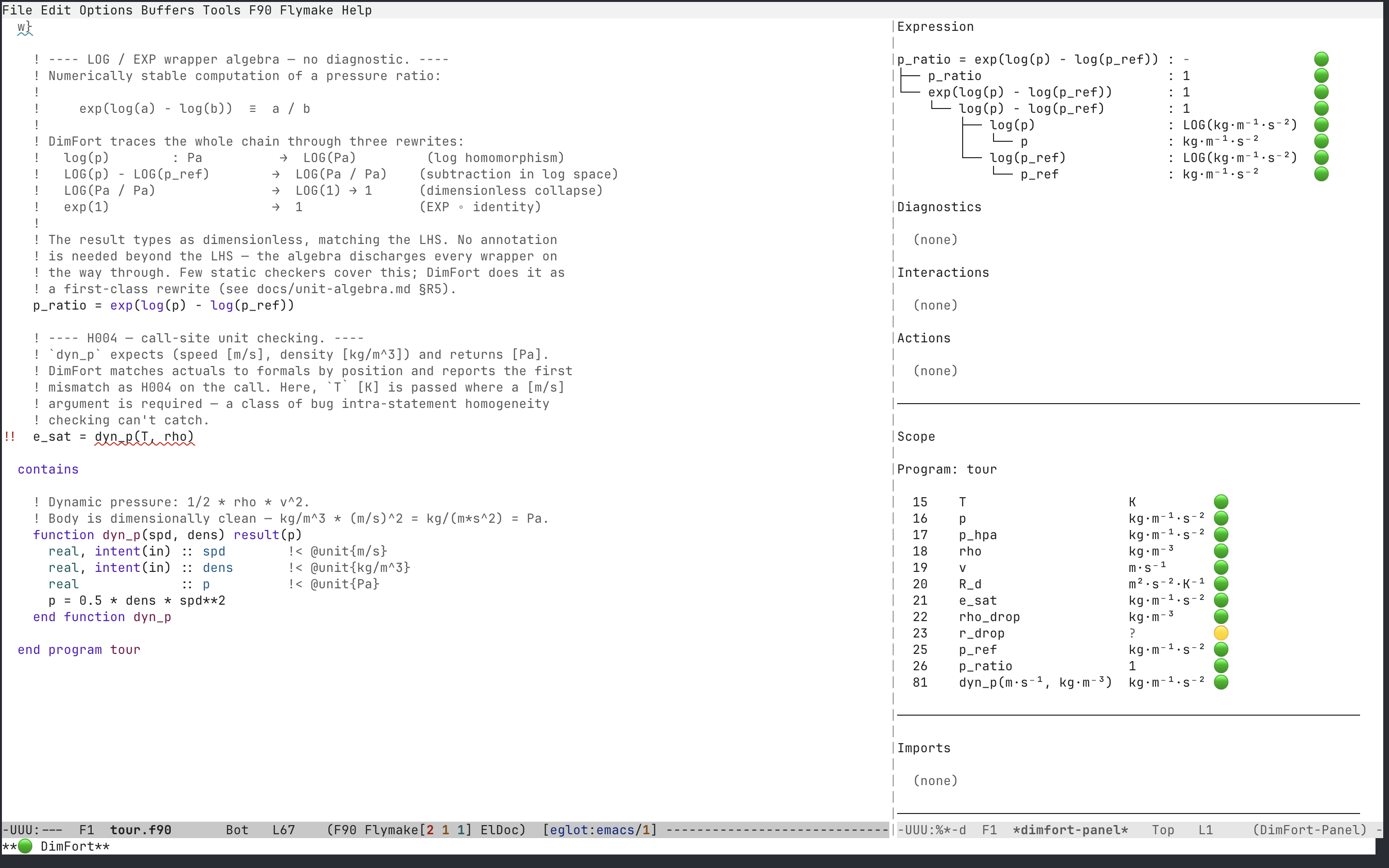The height and width of the screenshot is (868, 1389).
Task: Click green status dot for rho
Action: tap(1221, 551)
